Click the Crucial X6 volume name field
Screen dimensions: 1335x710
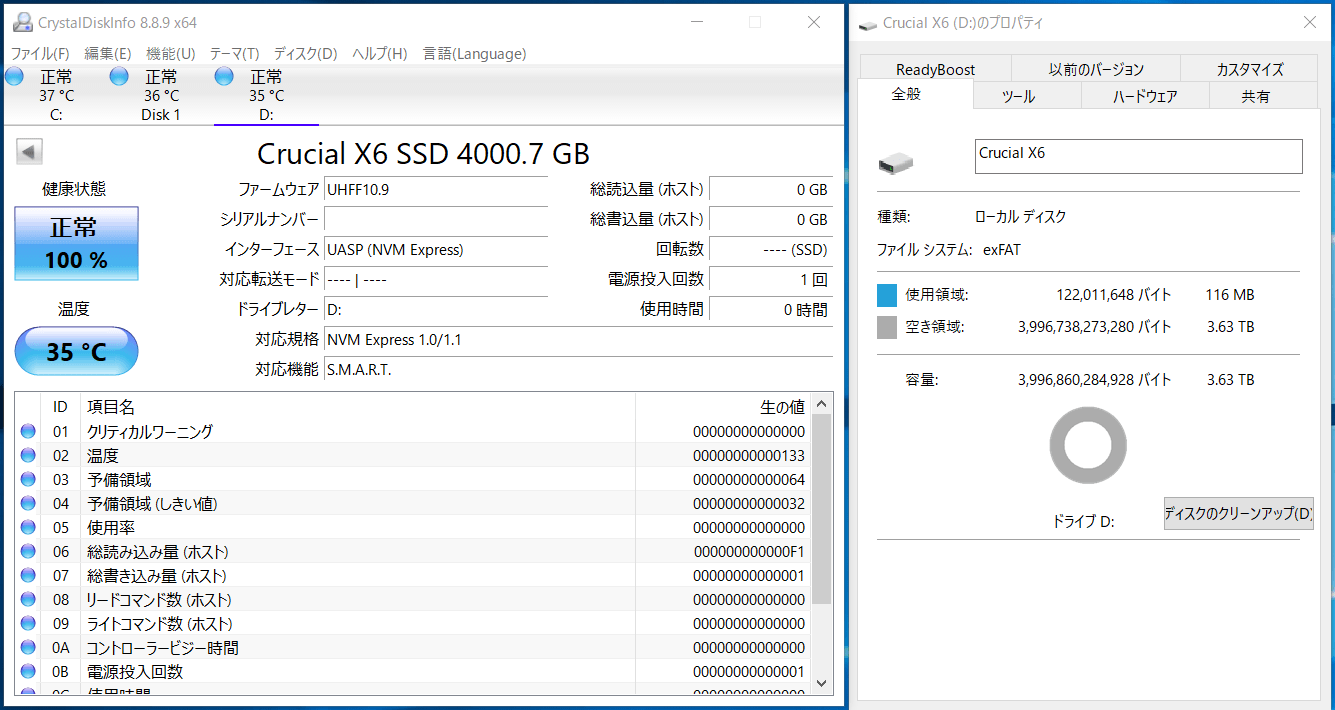click(x=1138, y=156)
